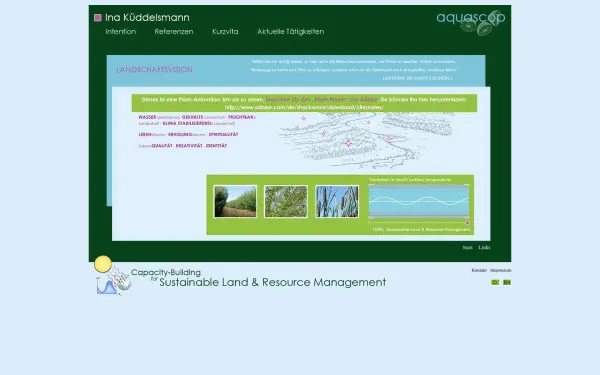The width and height of the screenshot is (600, 375).
Task: Click the tree row plantation photo thumbnail
Action: (x=235, y=202)
